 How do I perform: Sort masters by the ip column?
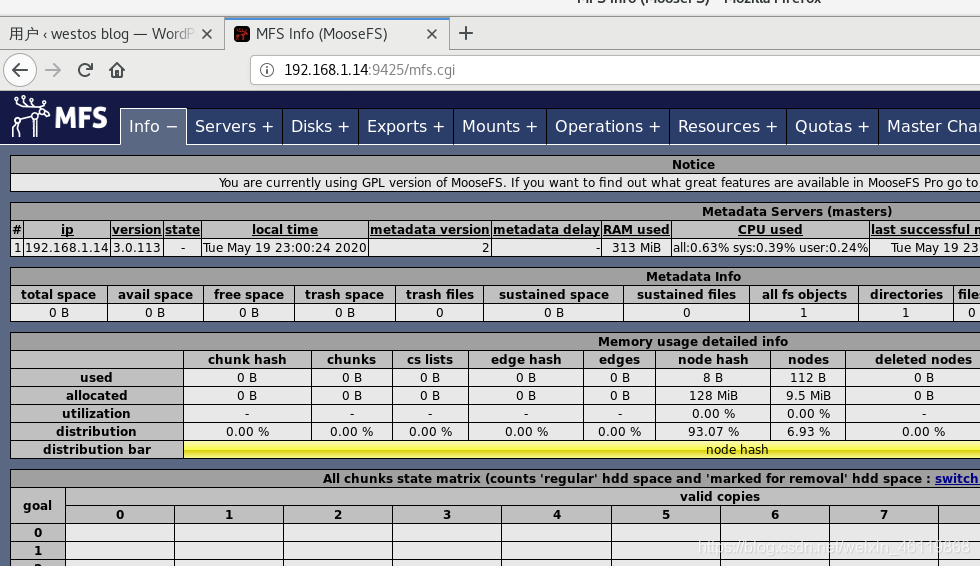67,230
